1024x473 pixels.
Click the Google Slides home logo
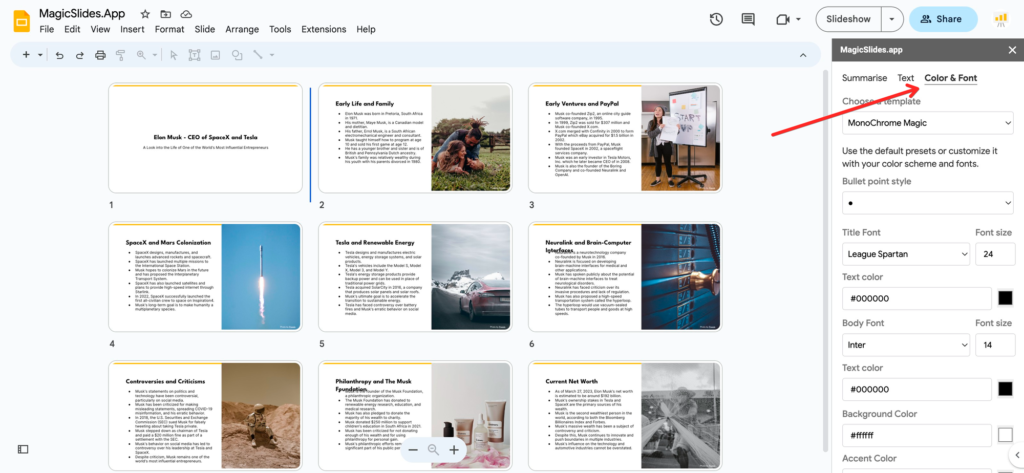22,20
